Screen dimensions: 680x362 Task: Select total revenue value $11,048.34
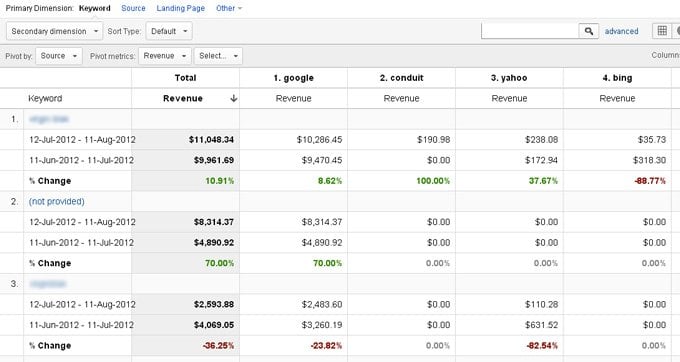(x=211, y=140)
